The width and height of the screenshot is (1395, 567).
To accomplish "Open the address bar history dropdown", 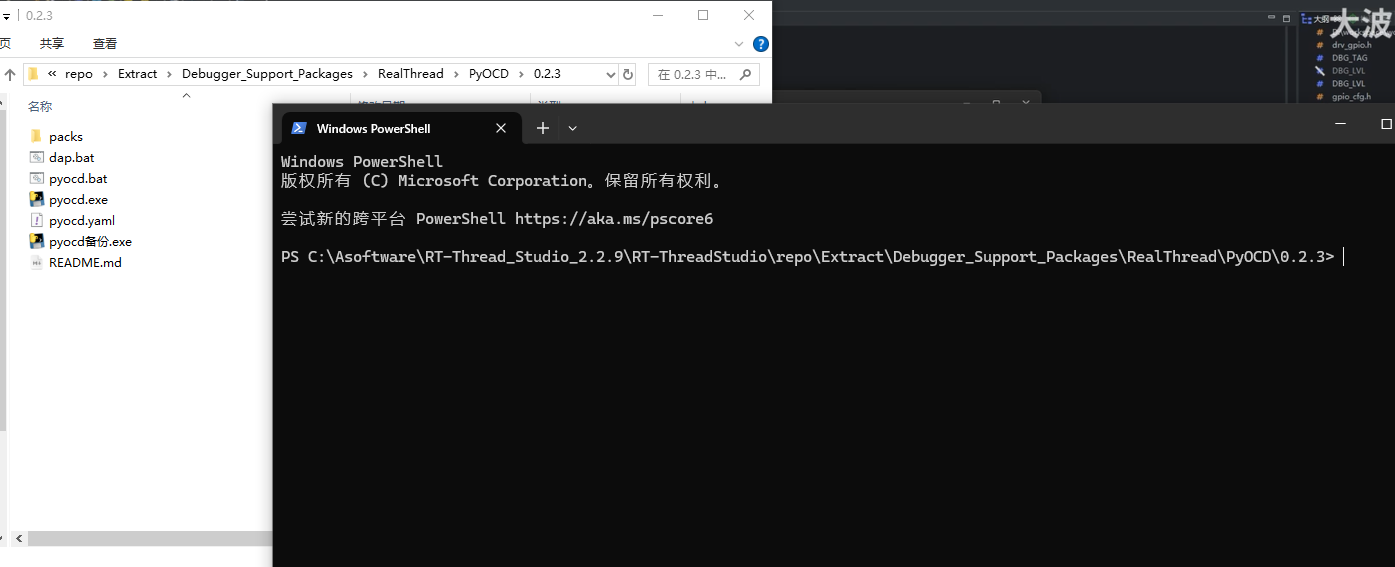I will click(x=611, y=74).
